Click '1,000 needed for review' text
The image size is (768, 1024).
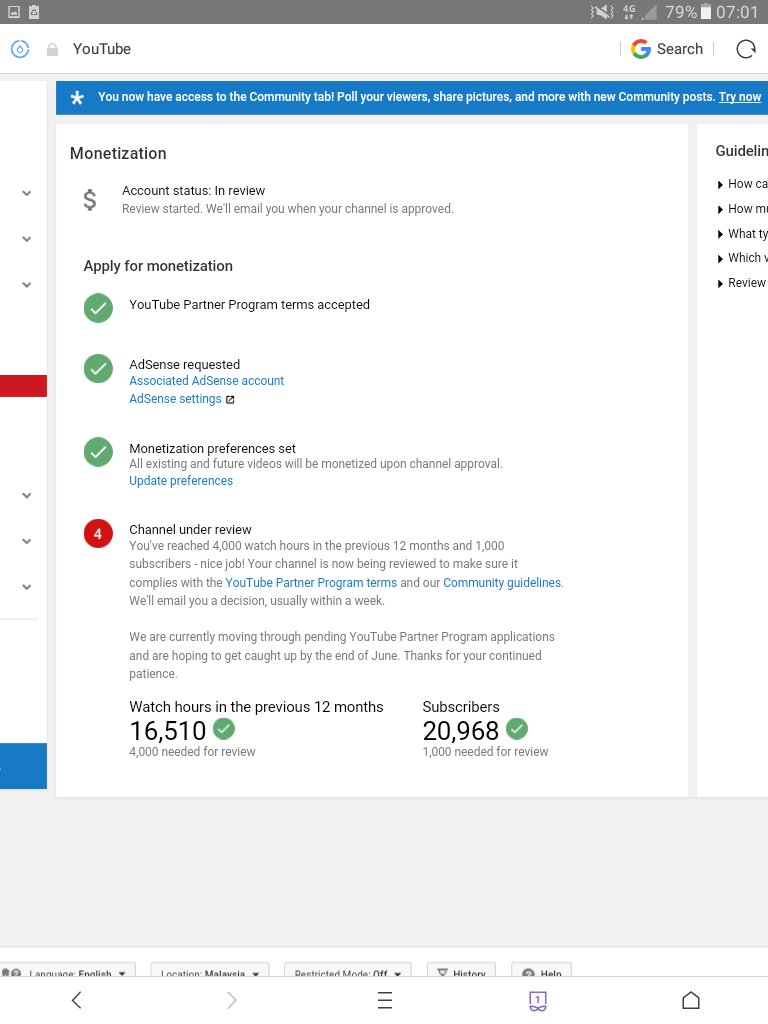coord(485,752)
